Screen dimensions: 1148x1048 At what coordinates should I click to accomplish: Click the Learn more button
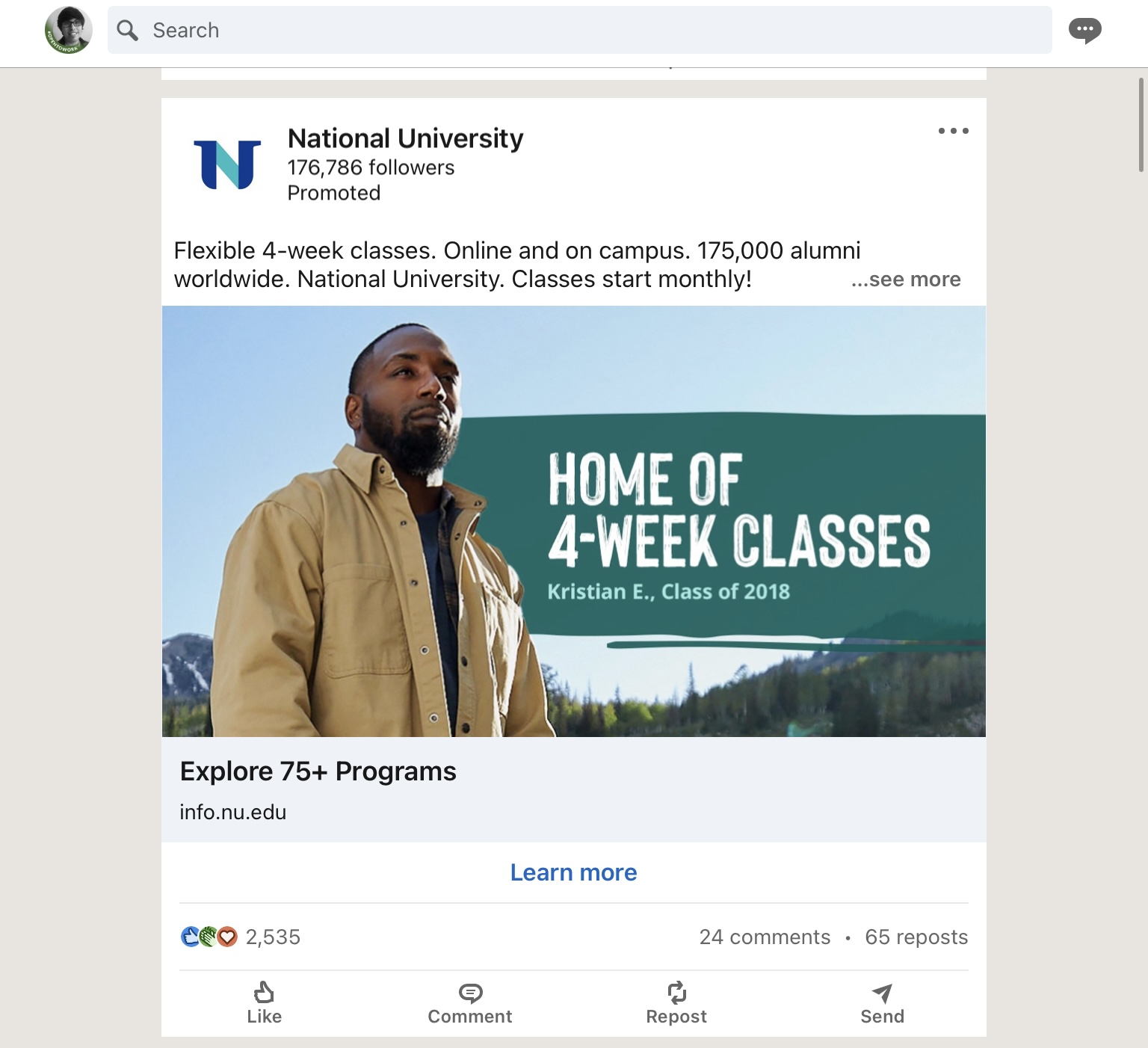573,872
